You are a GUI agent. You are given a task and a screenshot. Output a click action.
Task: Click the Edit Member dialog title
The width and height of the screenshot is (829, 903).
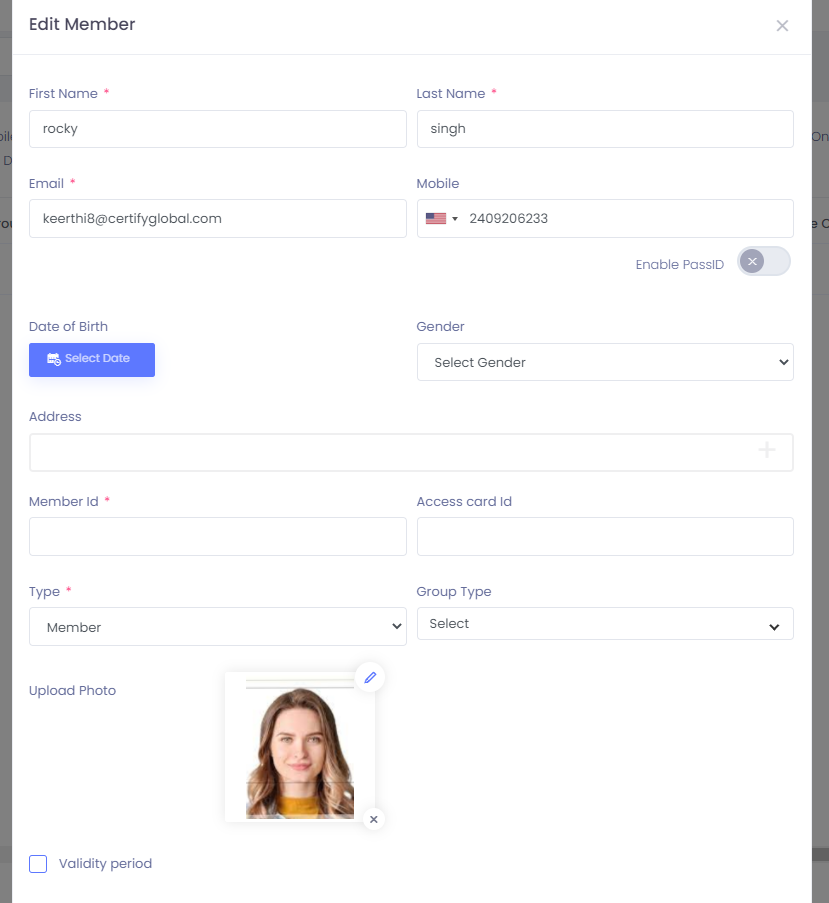click(82, 24)
